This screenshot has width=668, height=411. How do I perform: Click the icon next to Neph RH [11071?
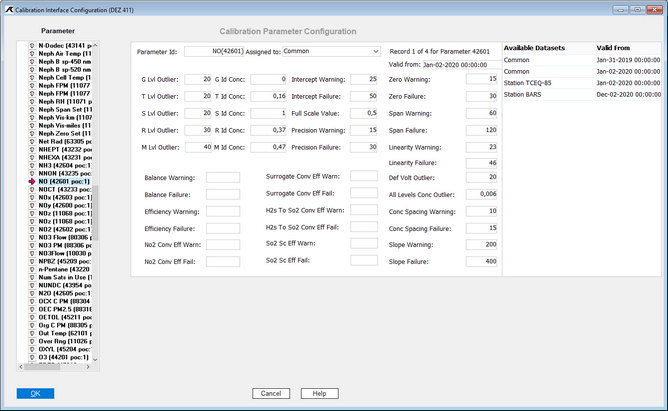click(32, 102)
